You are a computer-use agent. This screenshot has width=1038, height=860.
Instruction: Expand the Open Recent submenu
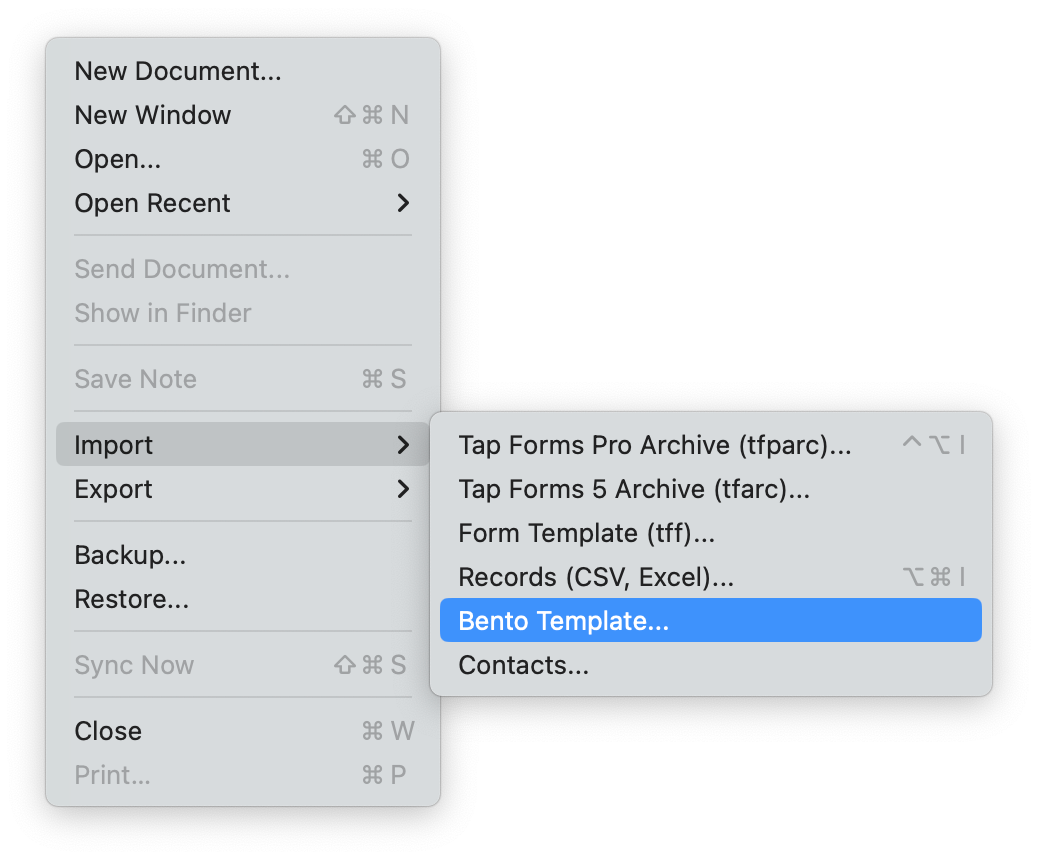click(x=242, y=203)
